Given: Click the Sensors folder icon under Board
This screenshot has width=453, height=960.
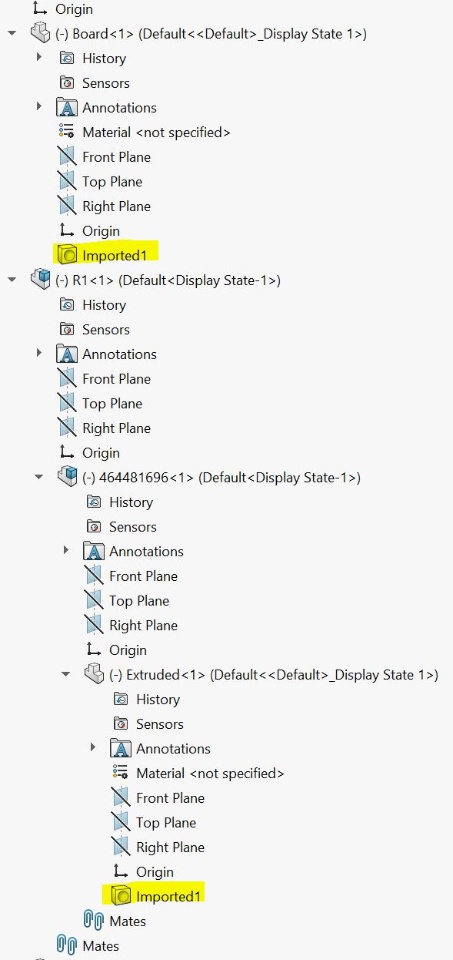Looking at the screenshot, I should (67, 83).
